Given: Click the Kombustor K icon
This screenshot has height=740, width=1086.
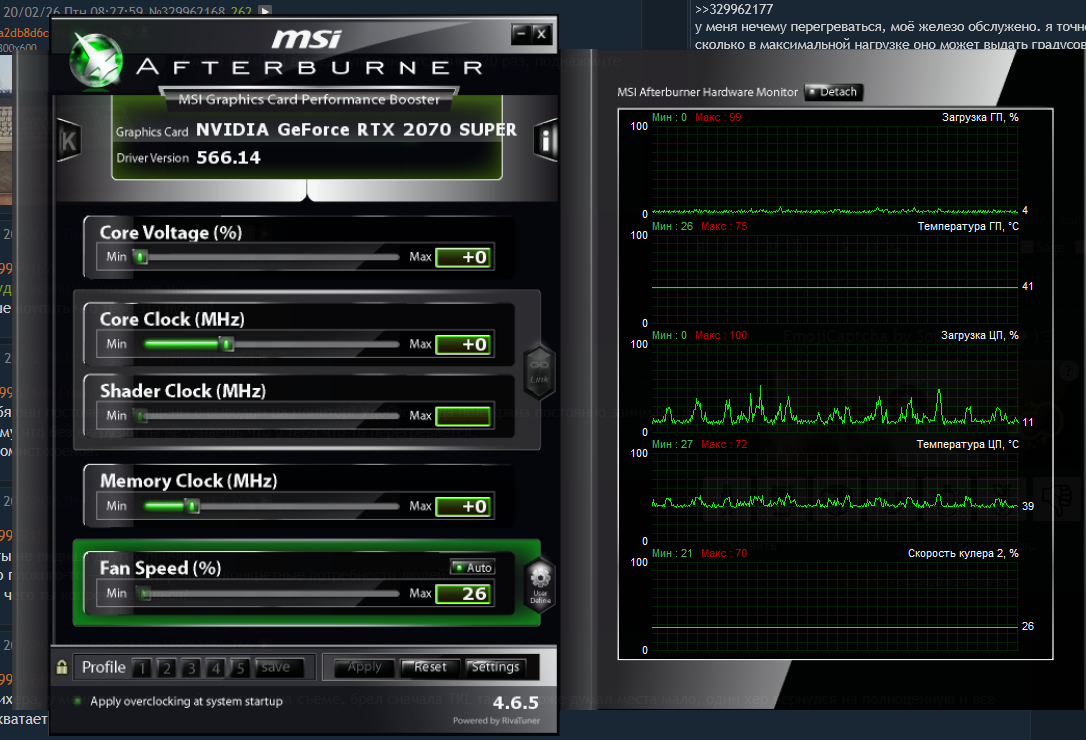Looking at the screenshot, I should click(68, 140).
